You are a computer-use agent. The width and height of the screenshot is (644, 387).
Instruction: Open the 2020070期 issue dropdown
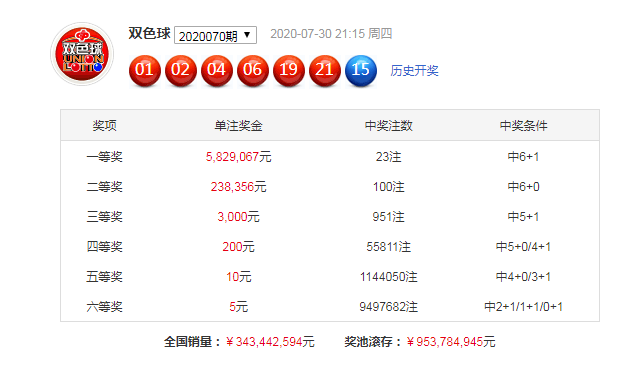(x=216, y=35)
